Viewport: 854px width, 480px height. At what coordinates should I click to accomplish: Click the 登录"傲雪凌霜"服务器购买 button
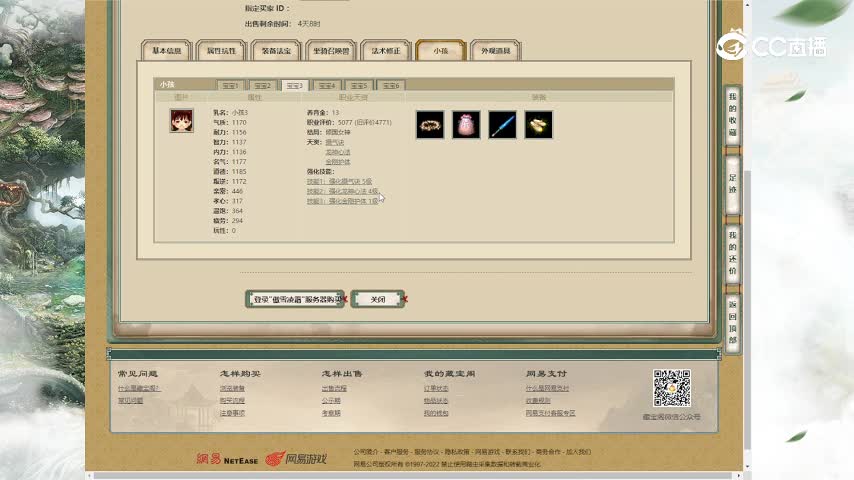(295, 299)
